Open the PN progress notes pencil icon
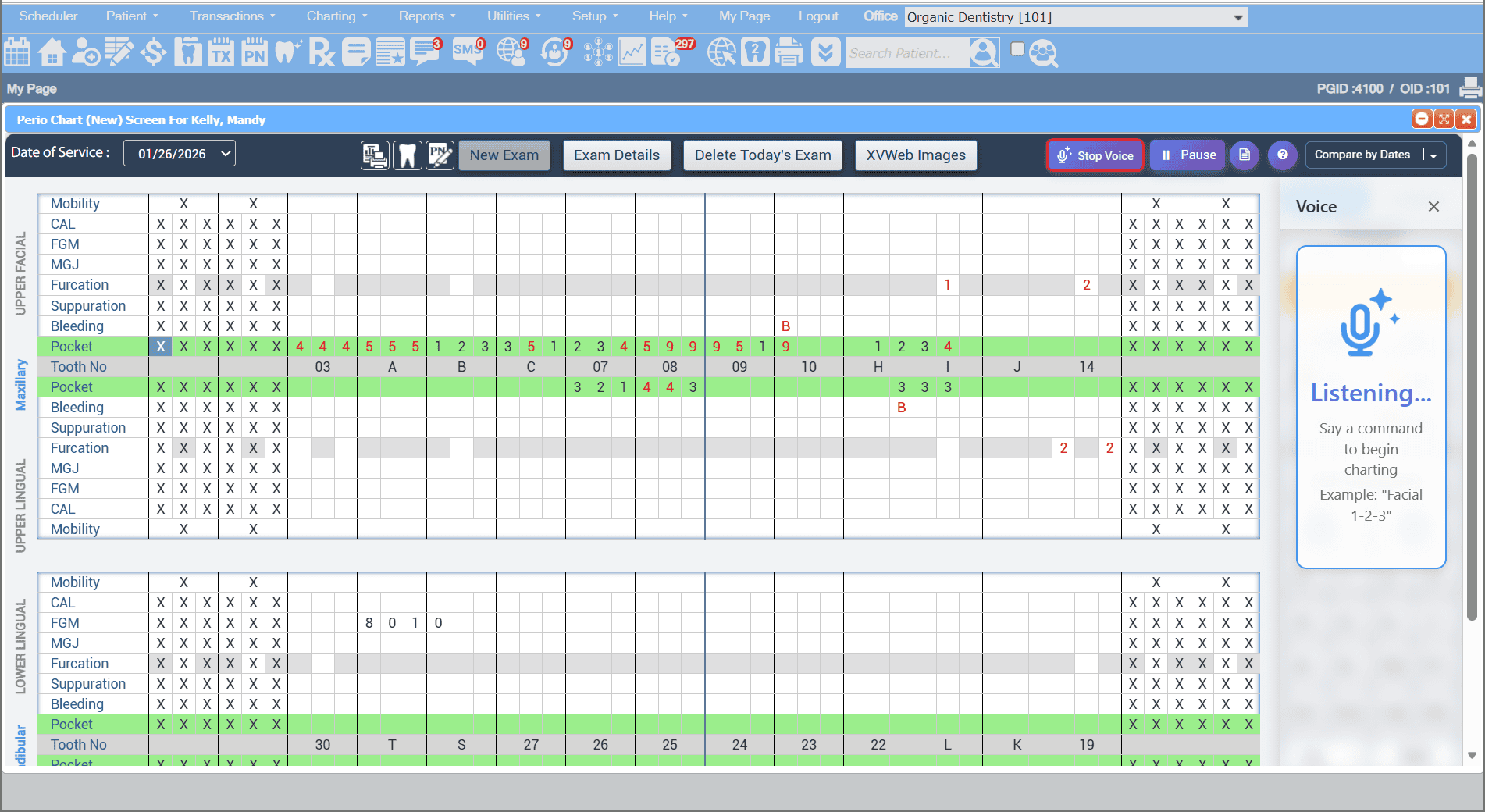 pyautogui.click(x=440, y=155)
